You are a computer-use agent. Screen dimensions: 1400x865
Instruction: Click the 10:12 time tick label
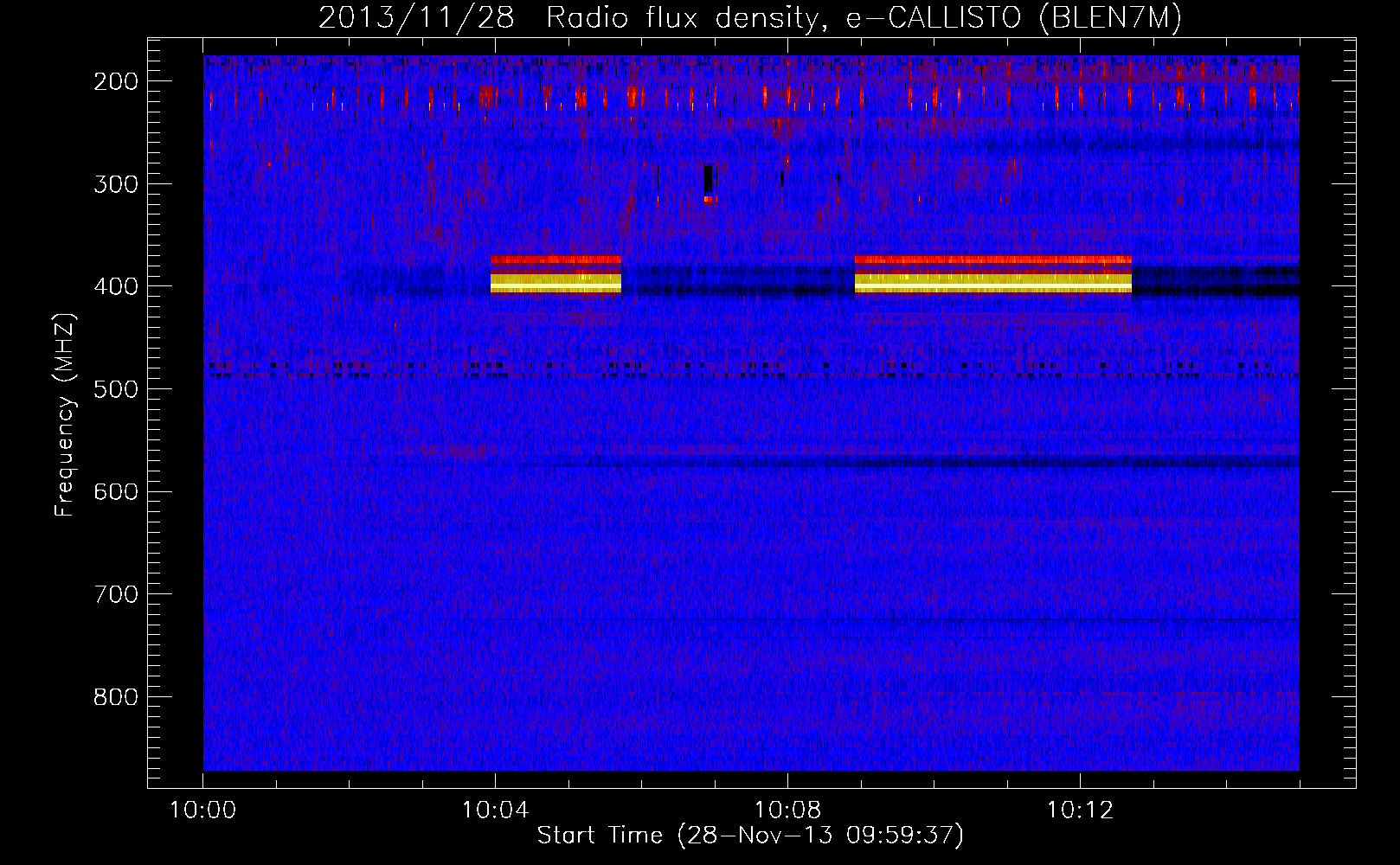1080,811
